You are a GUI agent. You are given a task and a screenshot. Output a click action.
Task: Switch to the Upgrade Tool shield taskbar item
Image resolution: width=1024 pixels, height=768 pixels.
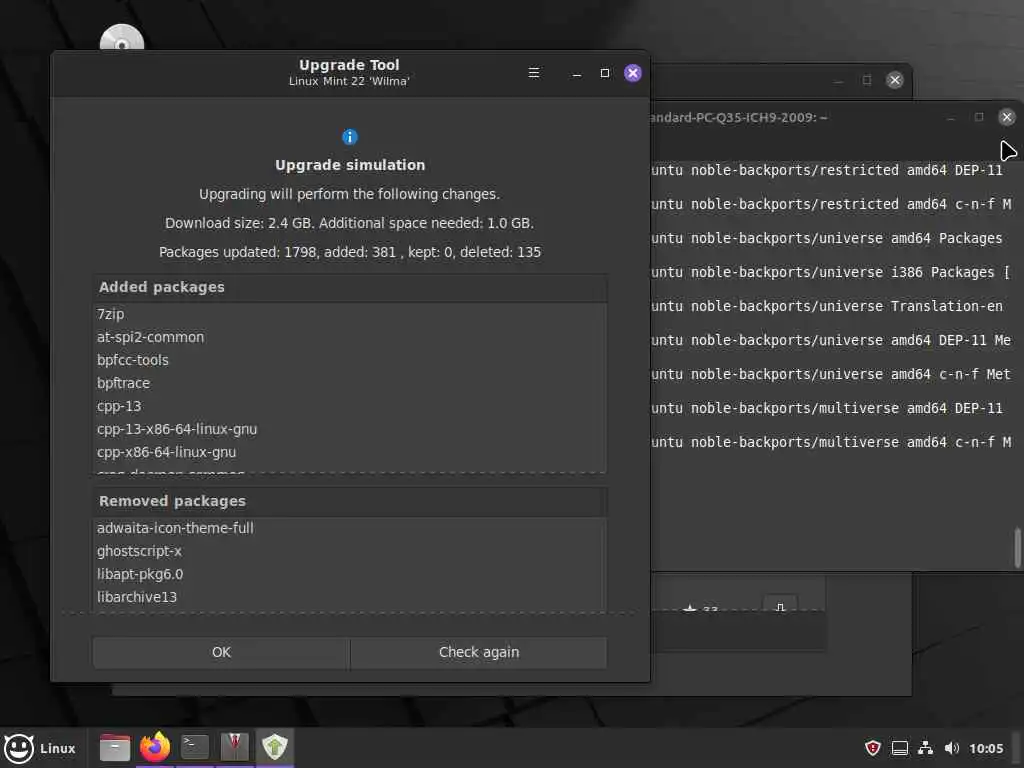pyautogui.click(x=275, y=747)
